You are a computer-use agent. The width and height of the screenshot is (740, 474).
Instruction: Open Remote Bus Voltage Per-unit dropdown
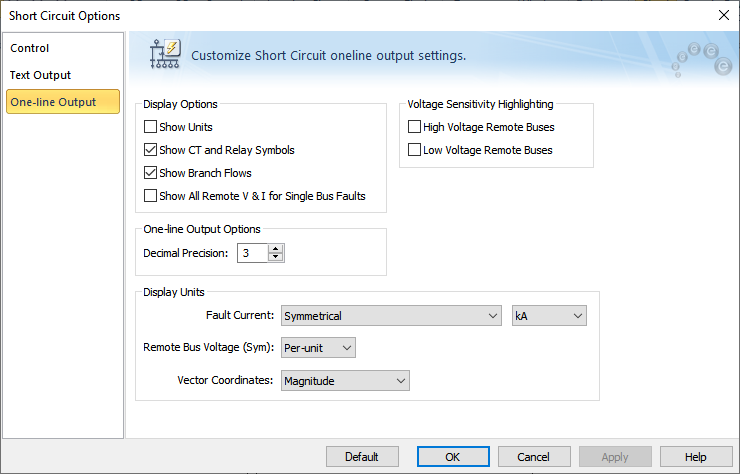[318, 347]
